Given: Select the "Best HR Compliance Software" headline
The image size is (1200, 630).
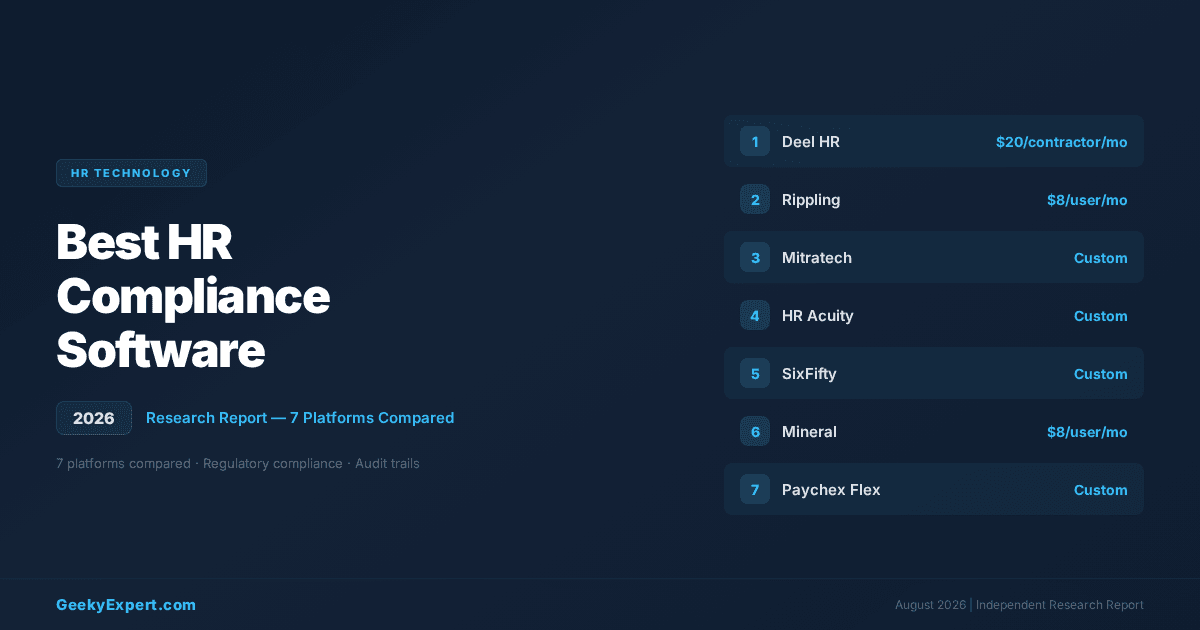Looking at the screenshot, I should (x=193, y=296).
